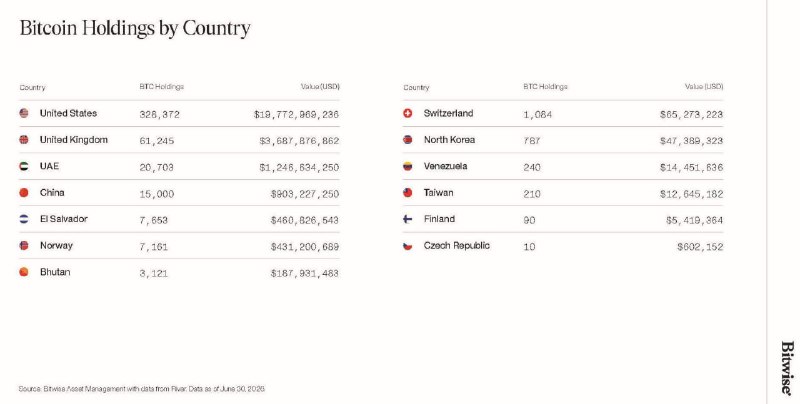Screen dimensions: 800x404
Task: Select the Norway country name
Action: tap(57, 245)
